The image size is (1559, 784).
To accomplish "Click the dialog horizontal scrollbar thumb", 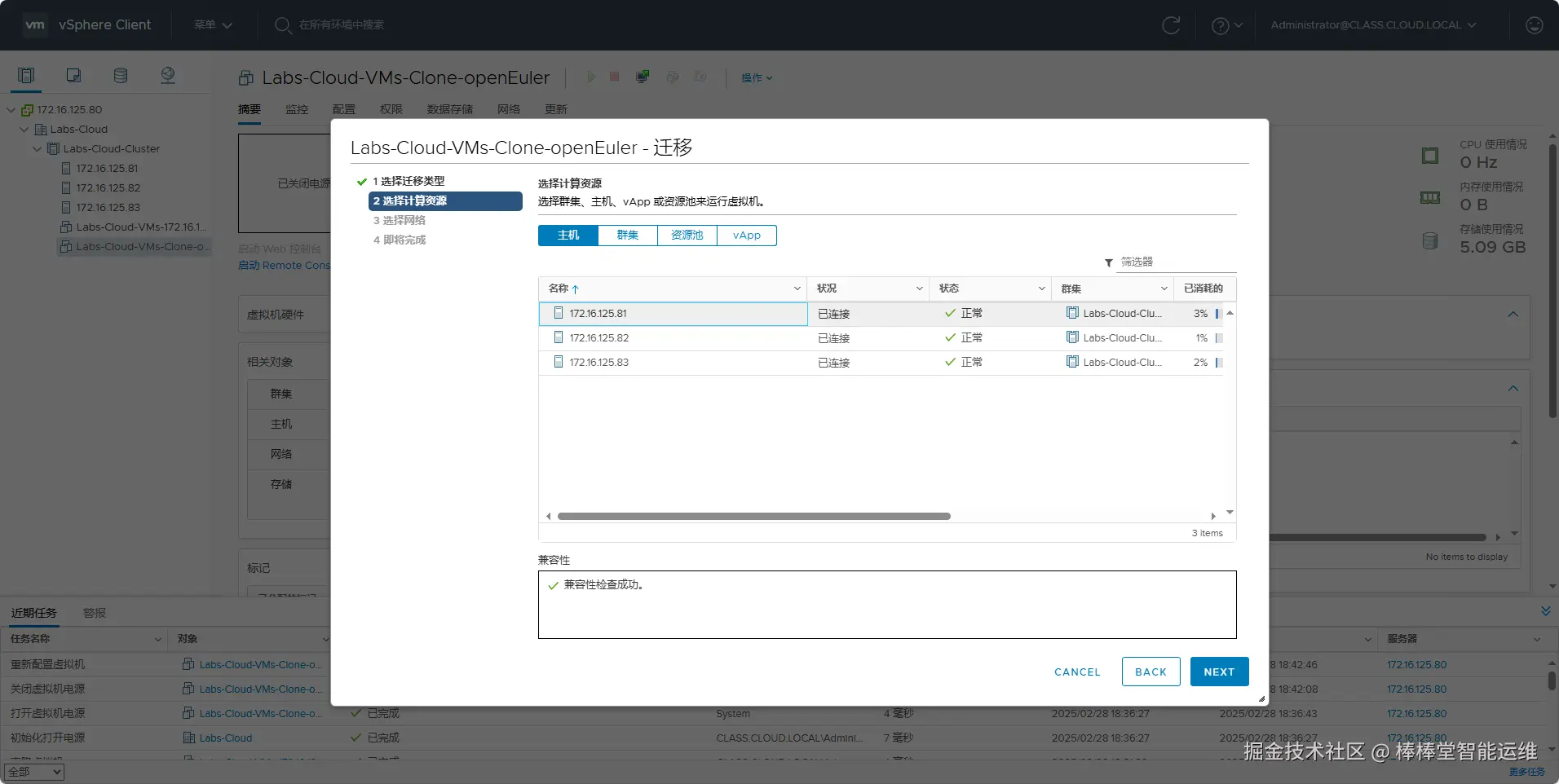I will [x=754, y=516].
